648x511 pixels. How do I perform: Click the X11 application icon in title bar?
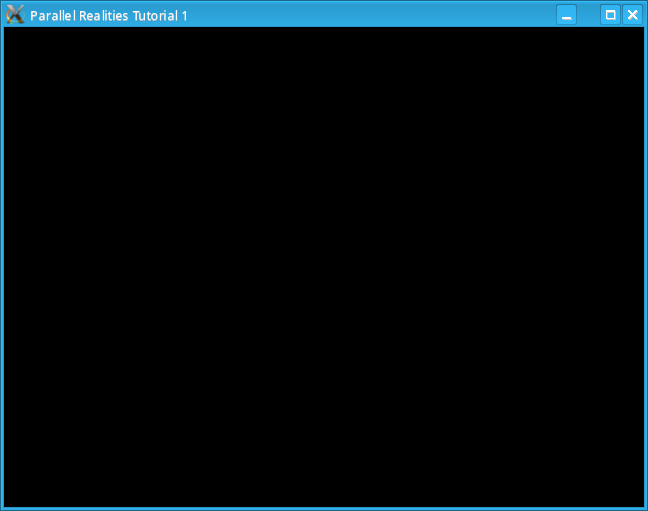tap(15, 15)
